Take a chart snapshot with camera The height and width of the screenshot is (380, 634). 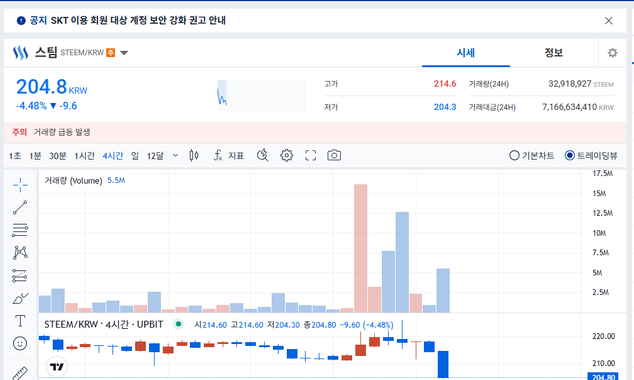[334, 156]
